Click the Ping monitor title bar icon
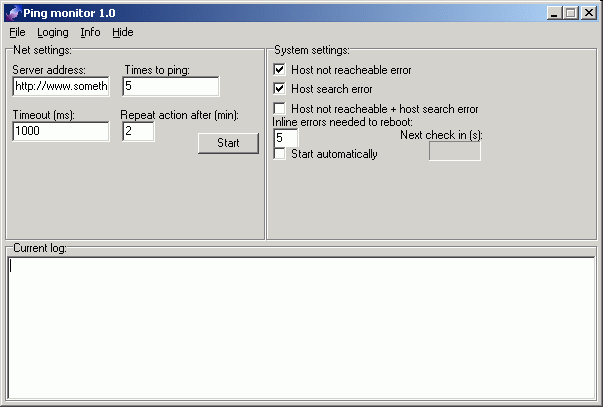 [13, 13]
